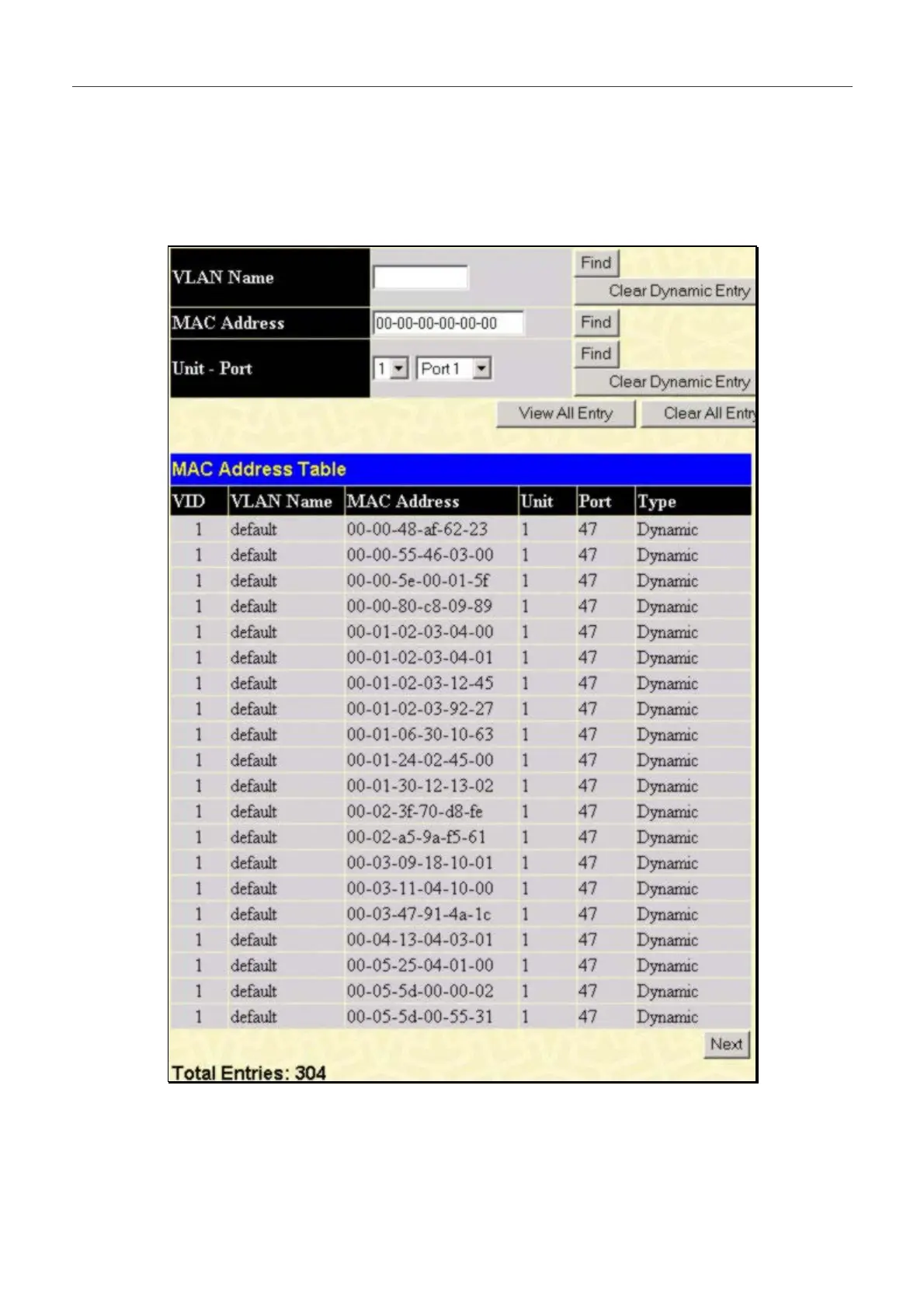
Task: Click Find button next to Unit - Port
Action: click(x=596, y=353)
